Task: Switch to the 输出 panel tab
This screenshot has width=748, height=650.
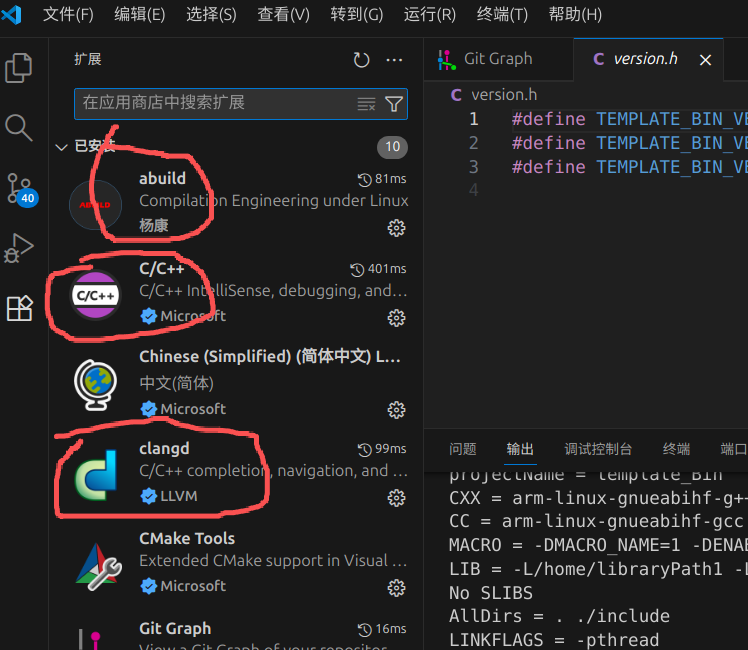Action: [520, 449]
